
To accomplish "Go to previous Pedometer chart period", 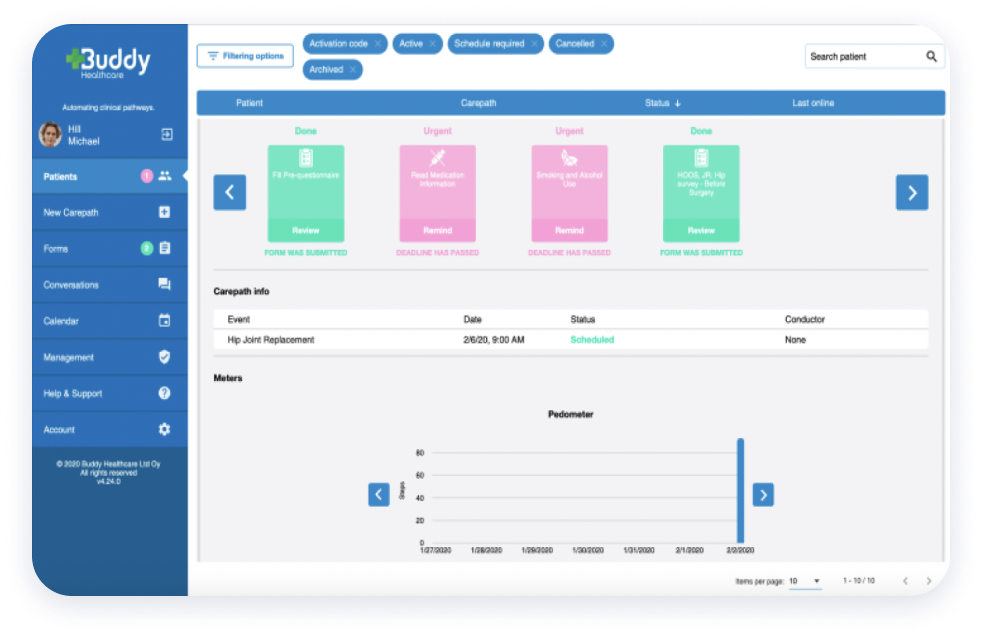I will click(x=379, y=494).
